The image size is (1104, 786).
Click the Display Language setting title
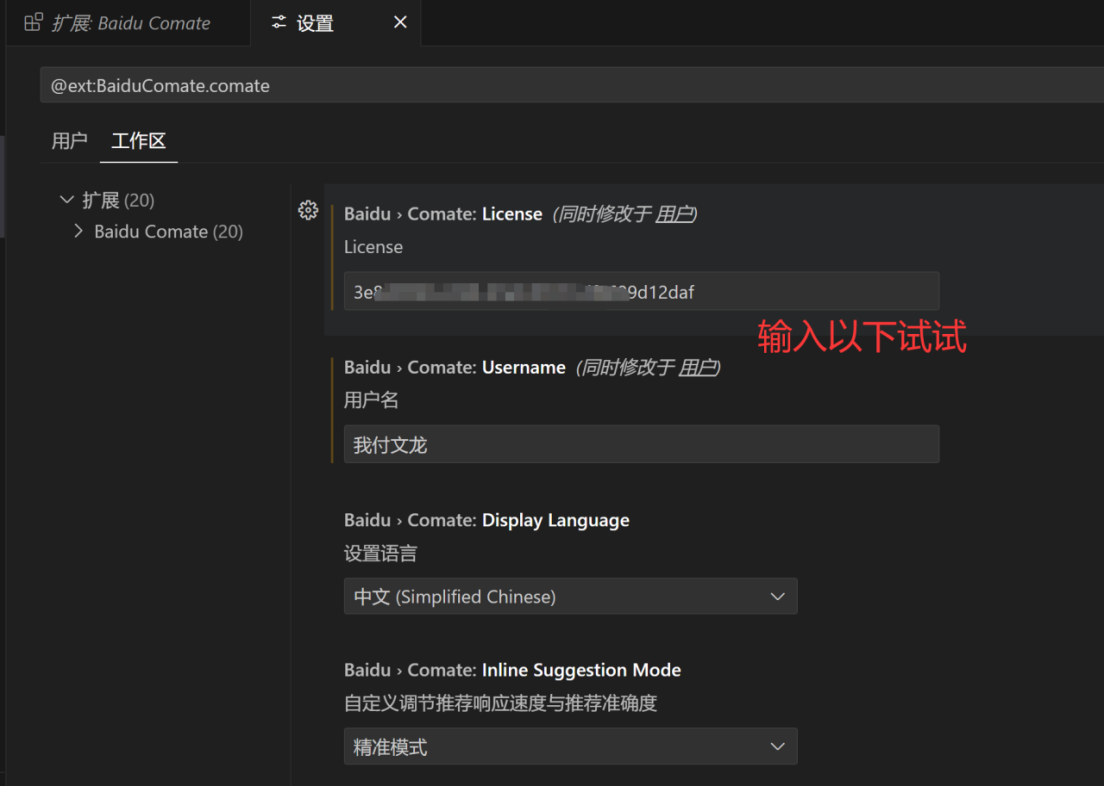[x=487, y=520]
